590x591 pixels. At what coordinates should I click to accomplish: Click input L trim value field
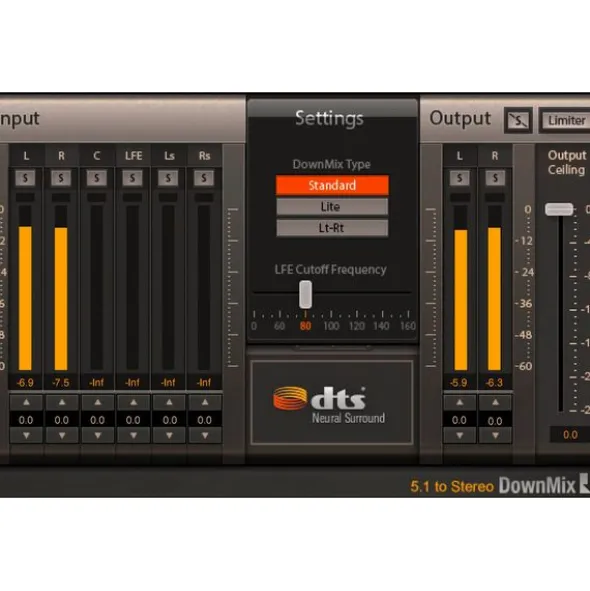[26, 420]
